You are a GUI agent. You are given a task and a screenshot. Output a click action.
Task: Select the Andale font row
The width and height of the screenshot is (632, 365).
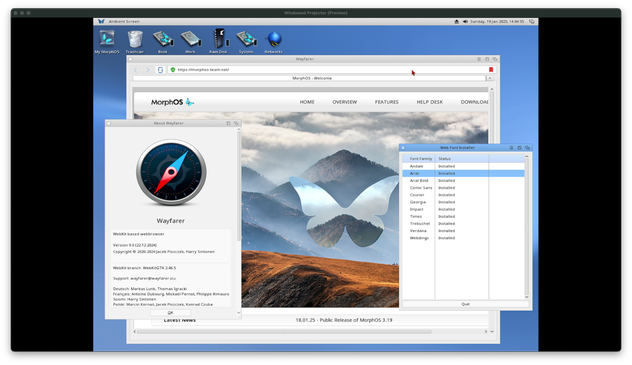[463, 166]
